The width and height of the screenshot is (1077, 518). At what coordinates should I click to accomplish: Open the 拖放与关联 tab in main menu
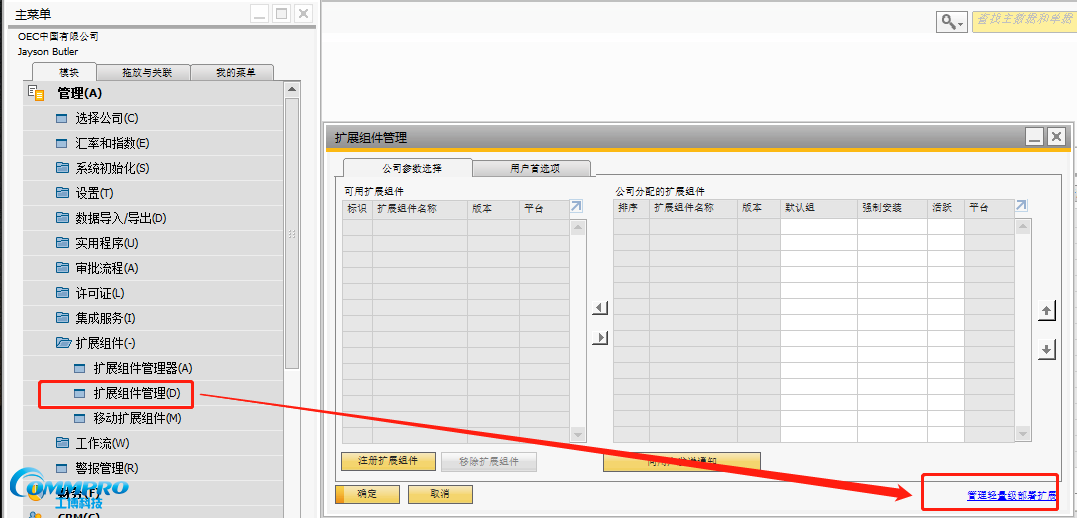pyautogui.click(x=147, y=72)
